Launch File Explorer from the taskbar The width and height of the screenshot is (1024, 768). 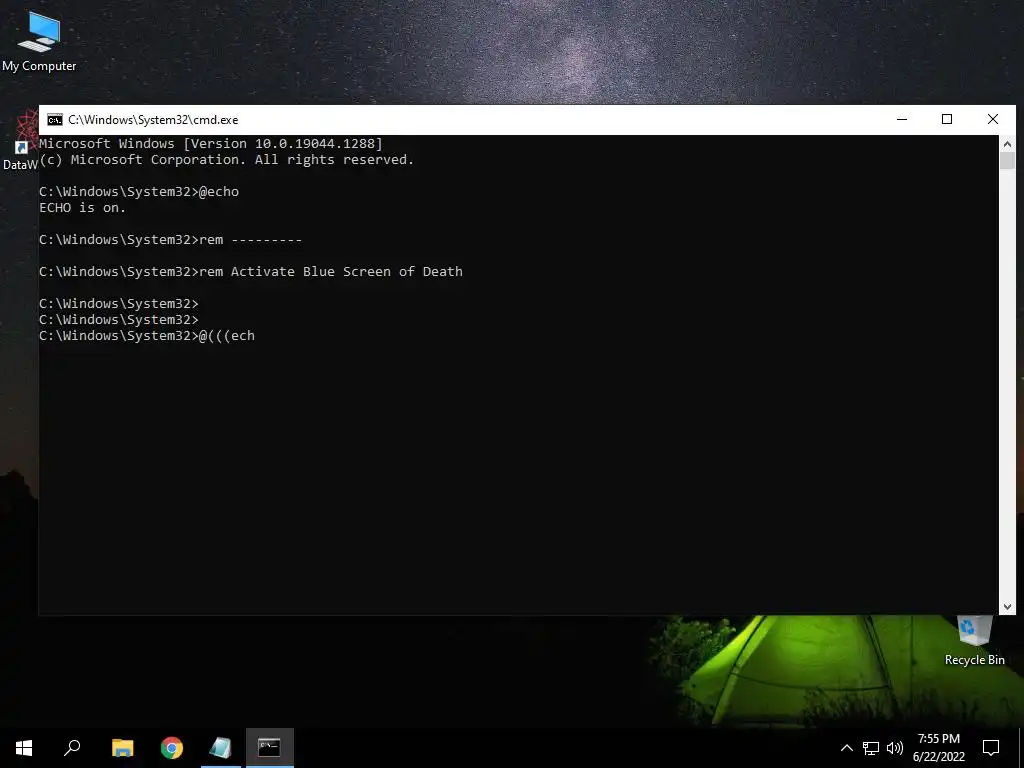(123, 748)
